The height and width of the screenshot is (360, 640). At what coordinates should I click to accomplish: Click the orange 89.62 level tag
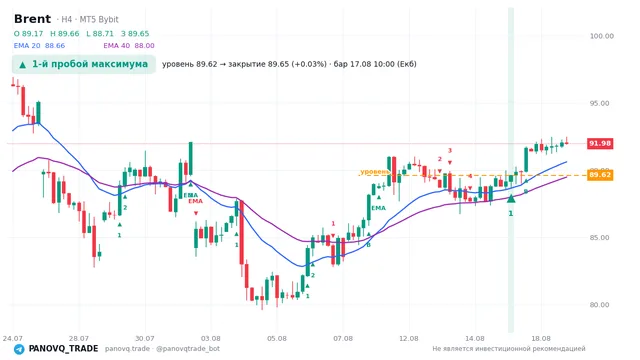click(x=600, y=175)
